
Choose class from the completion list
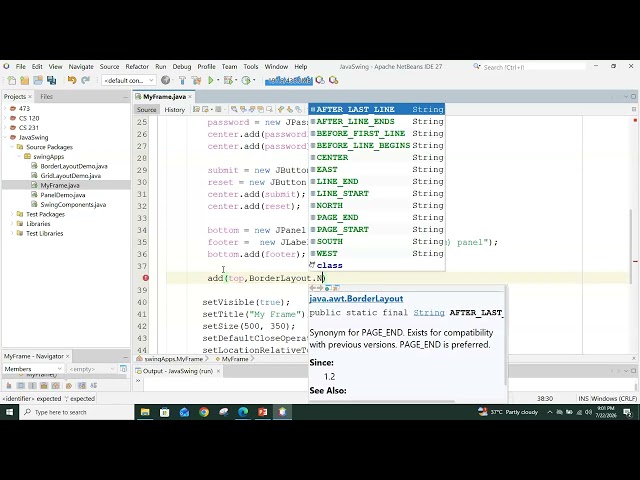377,265
